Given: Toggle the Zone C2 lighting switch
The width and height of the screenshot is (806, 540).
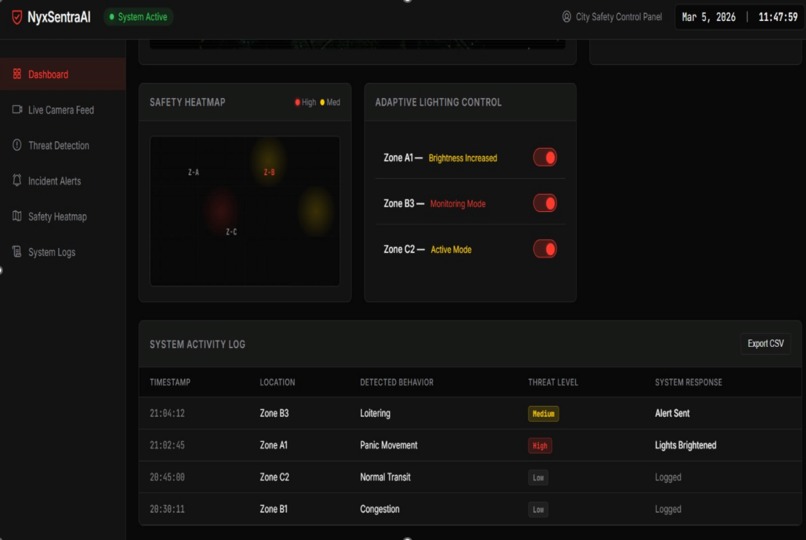Looking at the screenshot, I should pyautogui.click(x=545, y=249).
